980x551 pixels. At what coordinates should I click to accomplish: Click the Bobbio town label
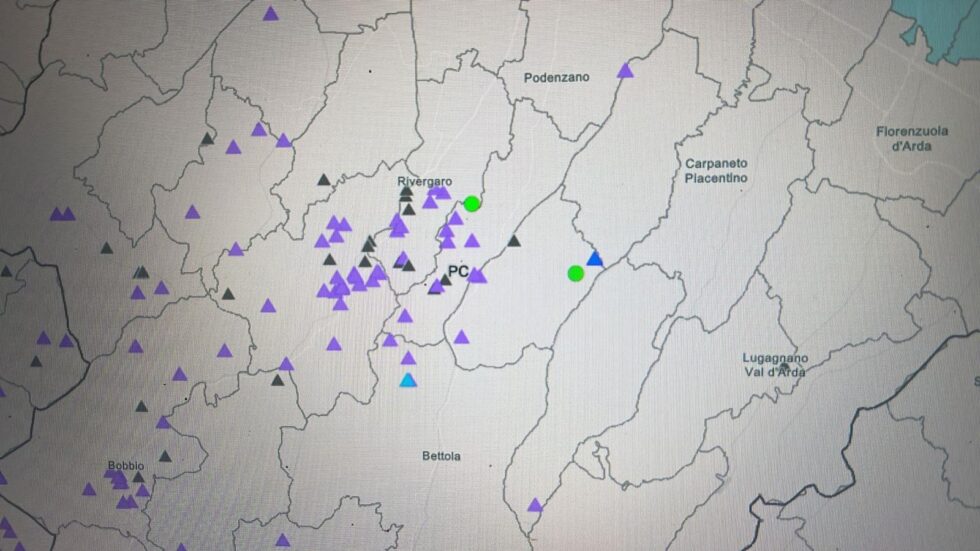click(126, 466)
